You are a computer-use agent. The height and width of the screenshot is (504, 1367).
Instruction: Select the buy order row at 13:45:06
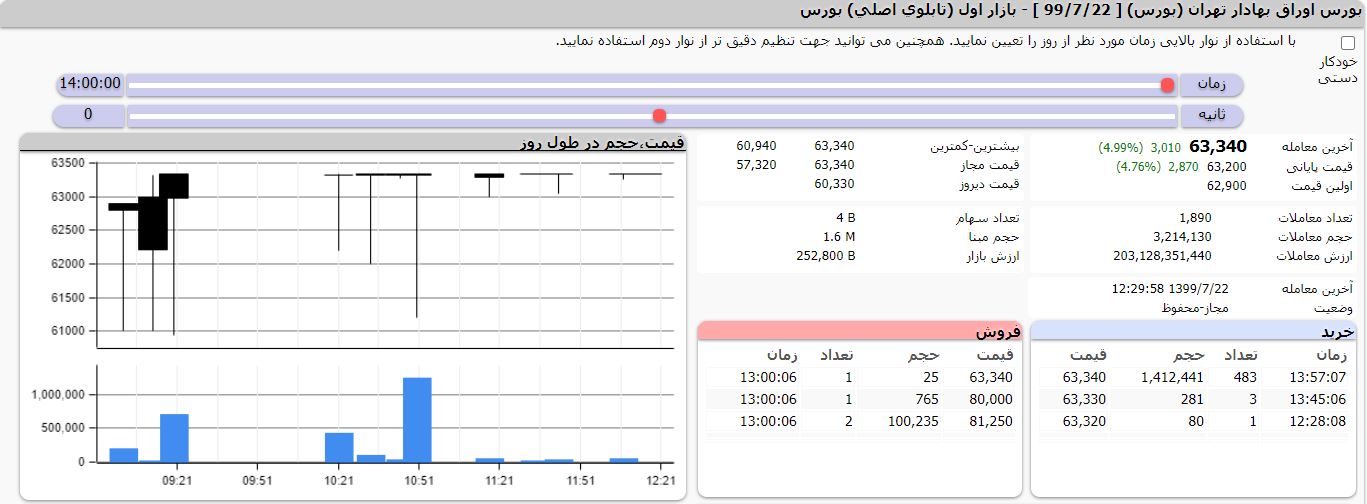click(x=1193, y=399)
